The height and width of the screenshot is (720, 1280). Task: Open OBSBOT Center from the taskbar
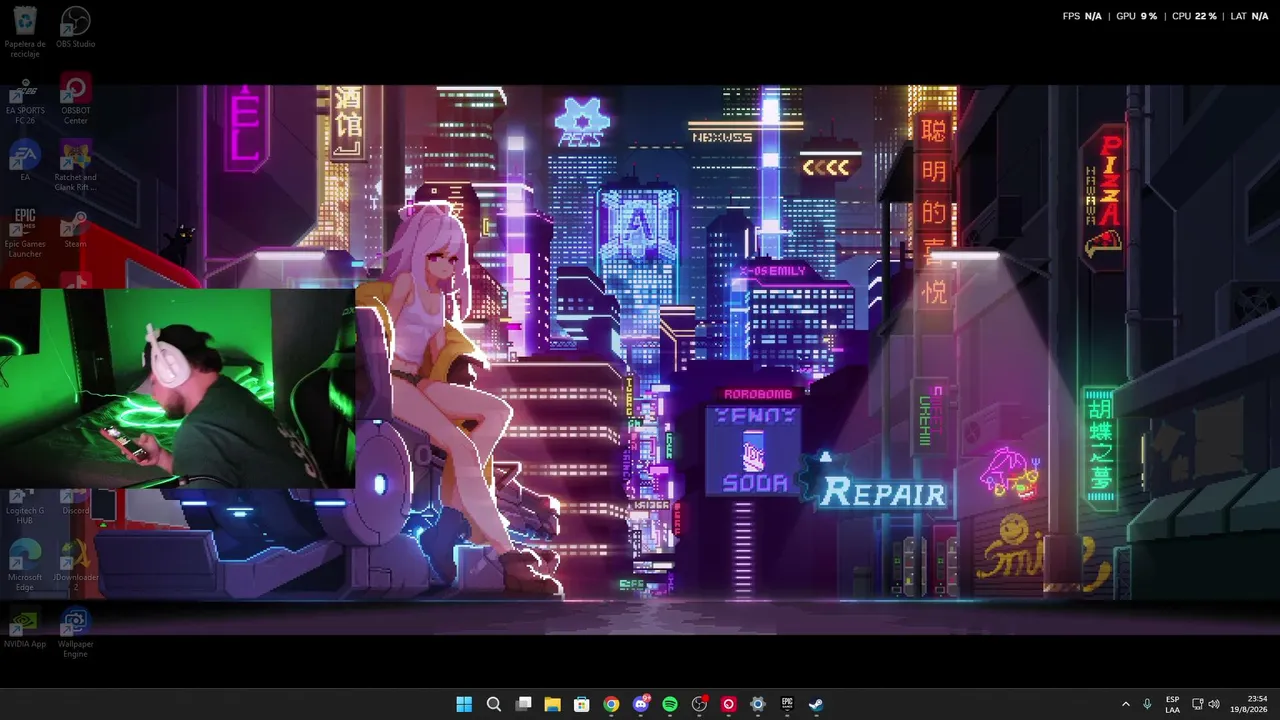728,704
